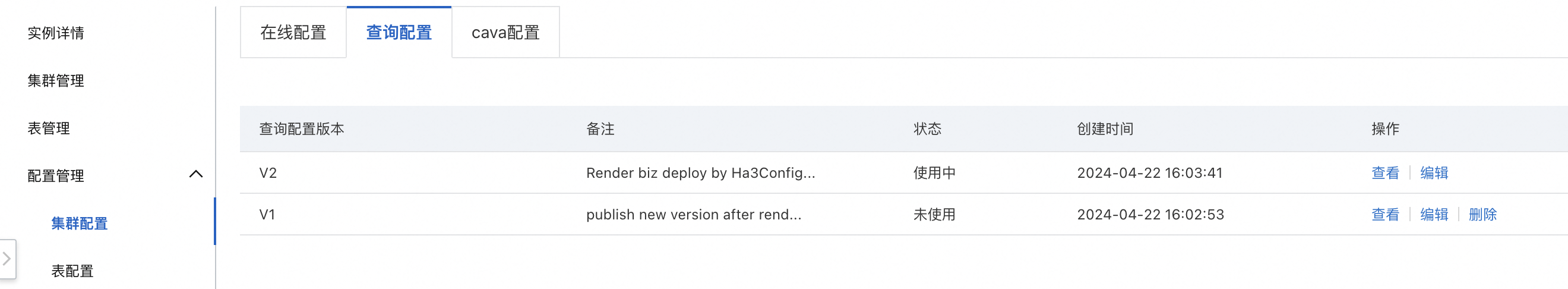Open 表管理 sidebar item

[49, 128]
